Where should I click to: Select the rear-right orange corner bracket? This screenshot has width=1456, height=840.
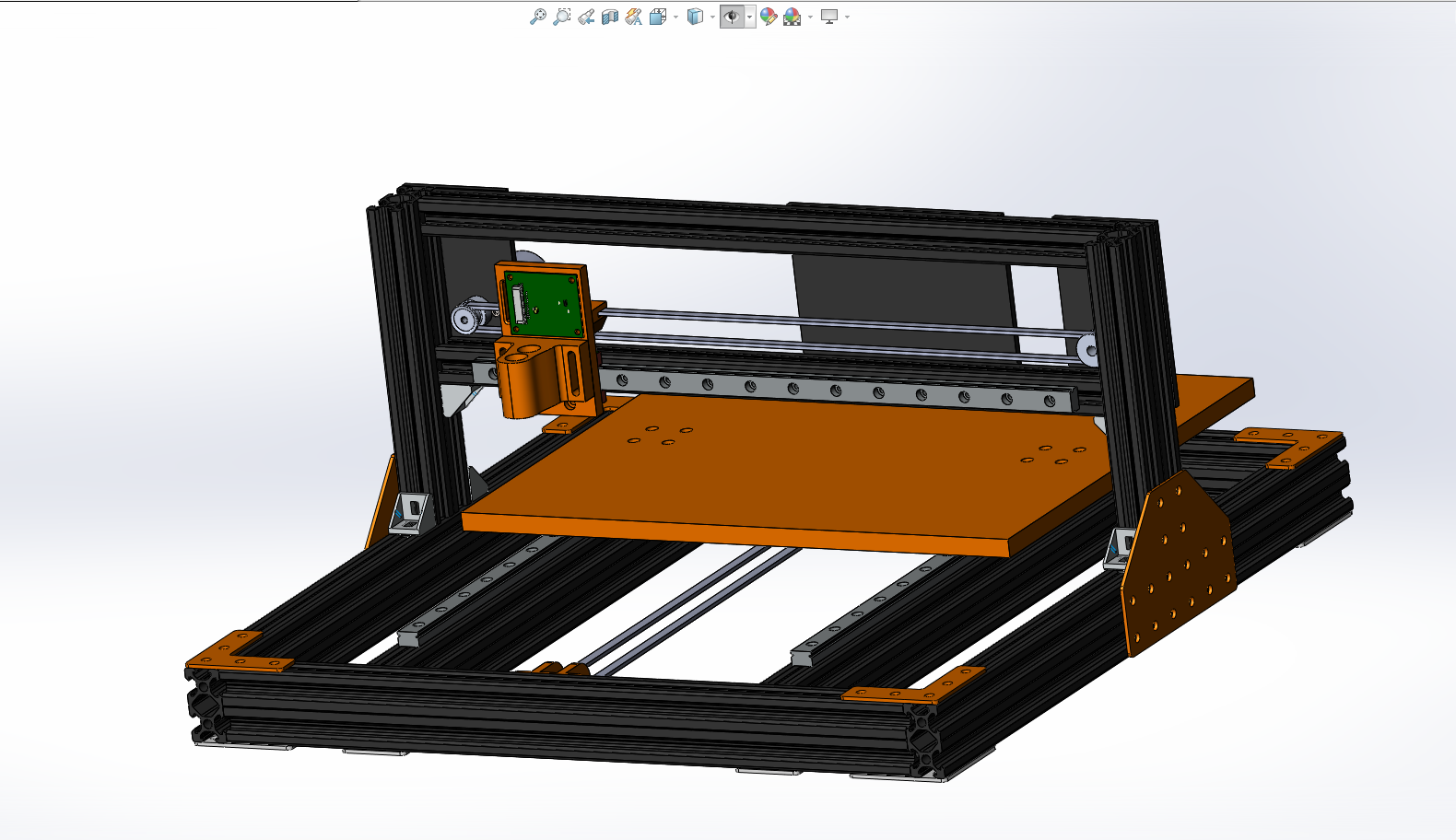[1290, 447]
